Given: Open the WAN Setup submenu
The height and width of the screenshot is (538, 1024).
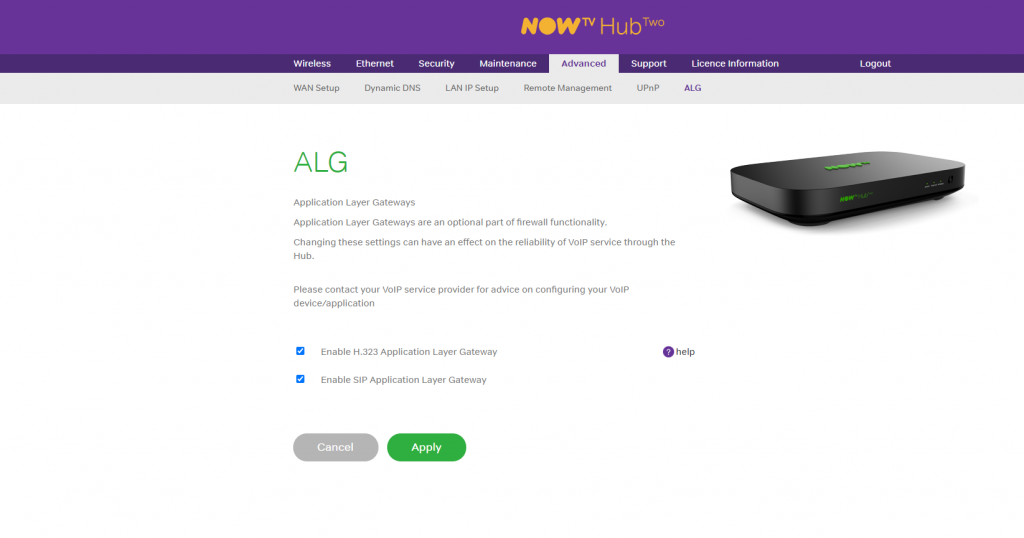Looking at the screenshot, I should (x=316, y=88).
